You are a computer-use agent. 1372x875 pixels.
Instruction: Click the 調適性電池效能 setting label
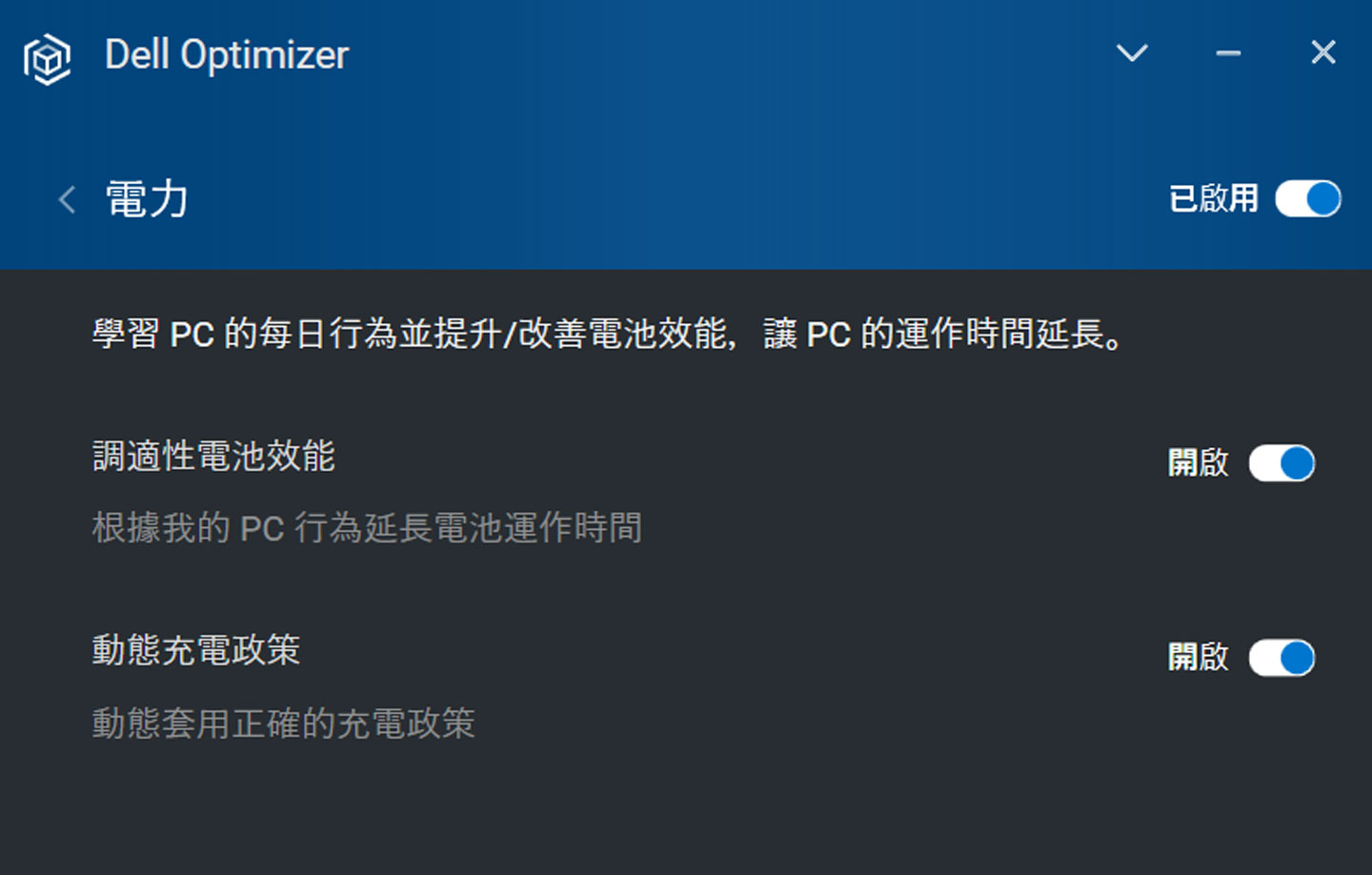213,458
